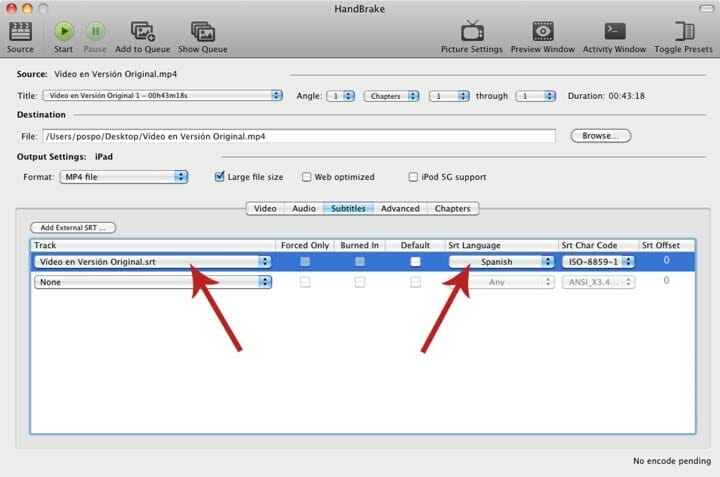The image size is (720, 477).
Task: Click the Forced Only column header
Action: click(305, 245)
